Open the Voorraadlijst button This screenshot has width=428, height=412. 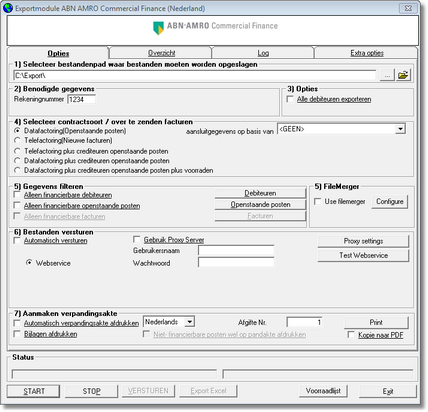323,391
